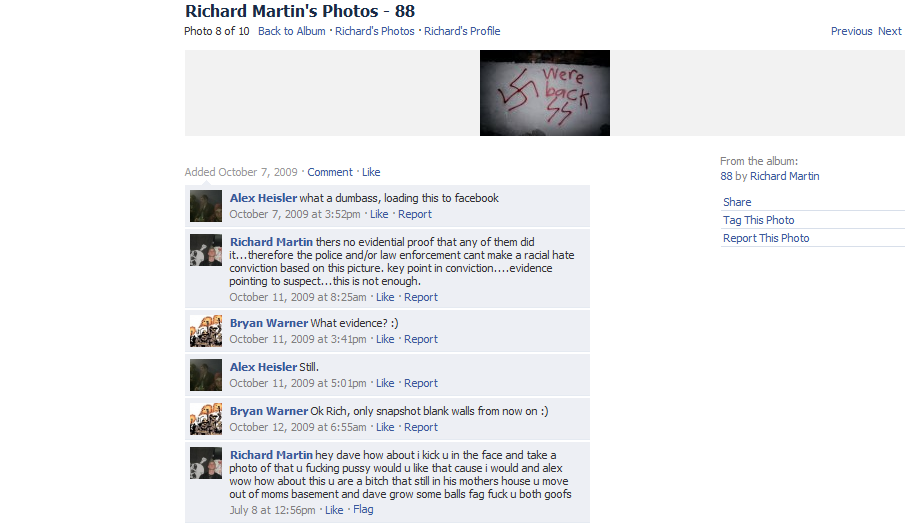
Task: Advance to the Next photo
Action: [x=890, y=31]
